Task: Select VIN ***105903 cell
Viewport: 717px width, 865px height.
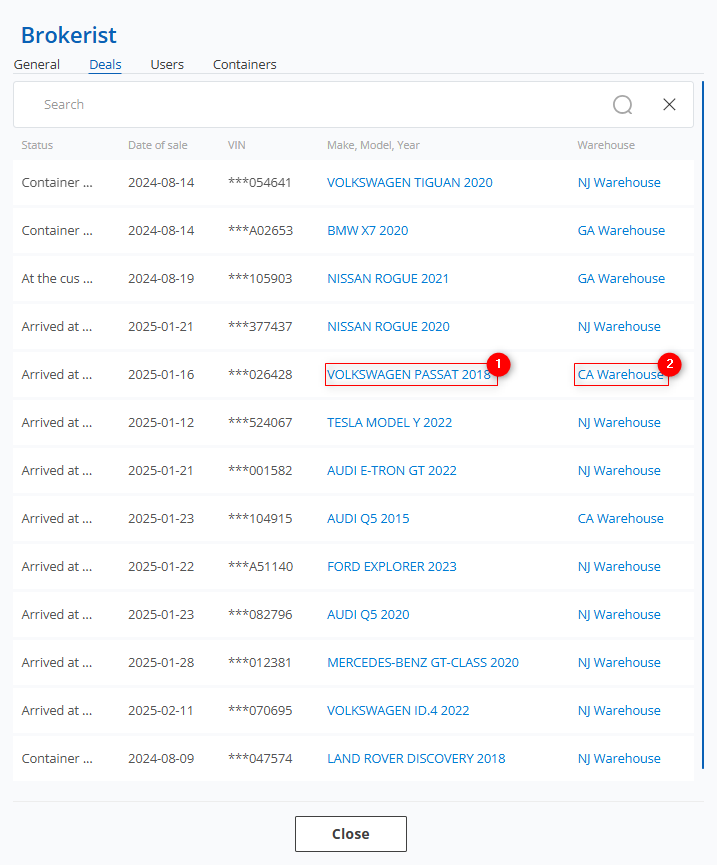Action: (260, 279)
